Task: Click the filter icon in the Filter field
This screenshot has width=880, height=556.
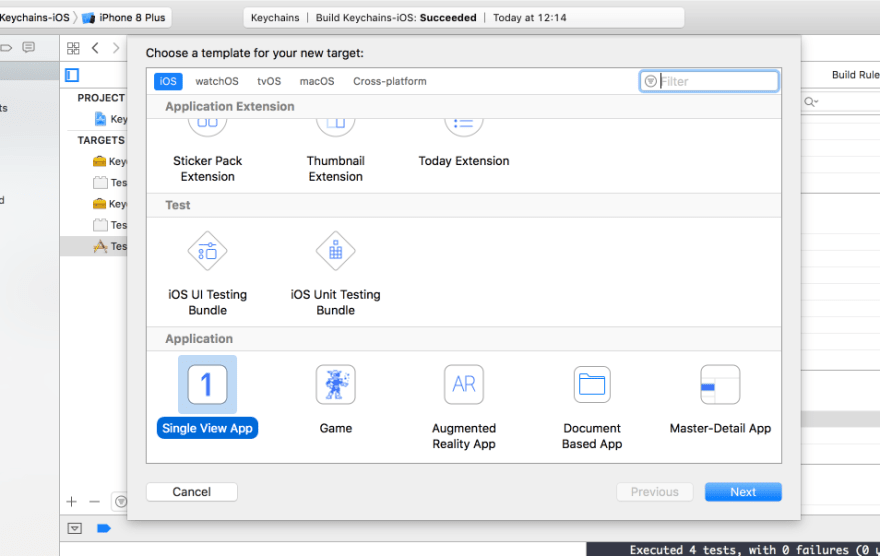Action: [x=650, y=81]
